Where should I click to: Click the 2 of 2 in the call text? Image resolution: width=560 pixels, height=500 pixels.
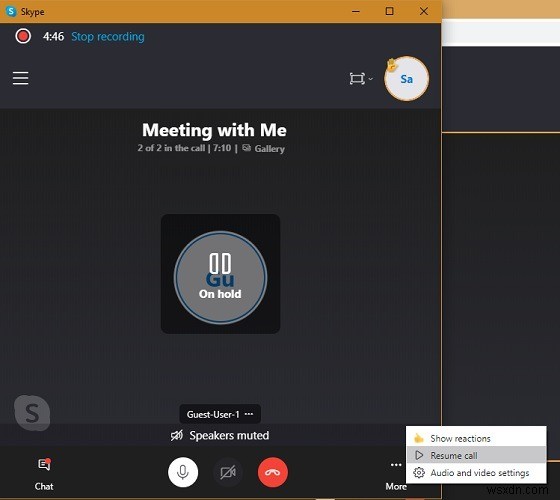point(171,148)
